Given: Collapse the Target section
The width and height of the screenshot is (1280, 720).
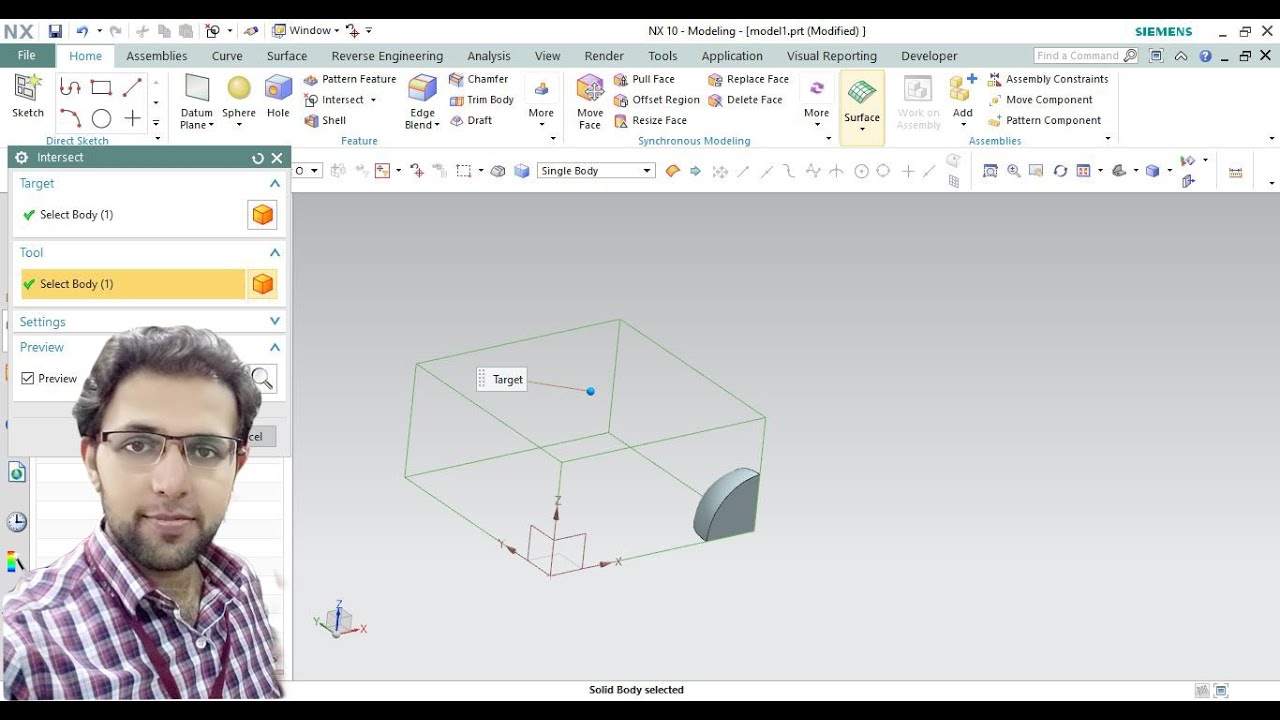Looking at the screenshot, I should pos(275,184).
